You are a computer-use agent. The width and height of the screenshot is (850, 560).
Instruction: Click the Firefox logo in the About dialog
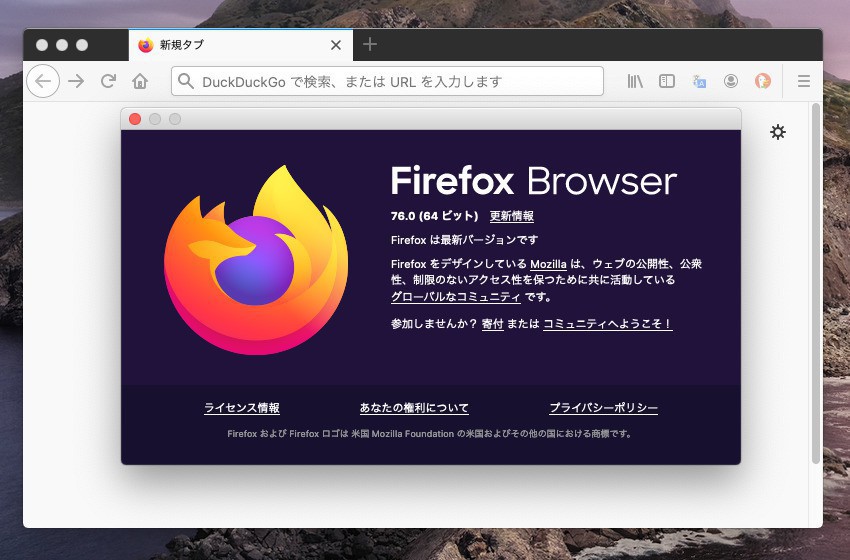(x=256, y=260)
